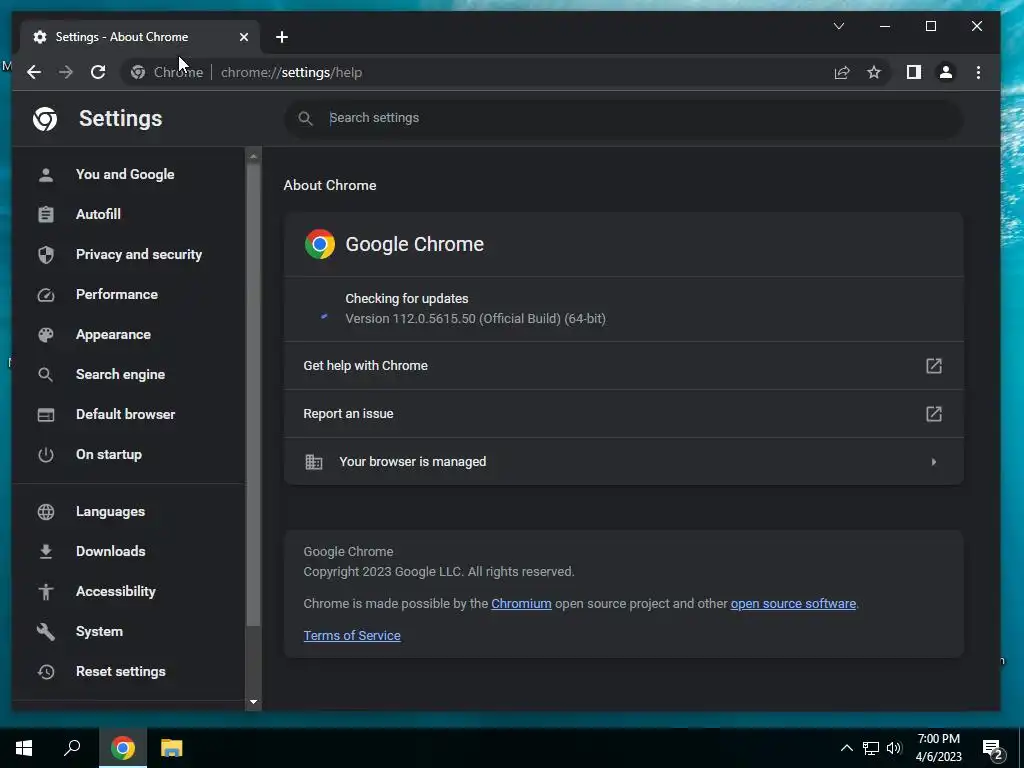Image resolution: width=1024 pixels, height=768 pixels.
Task: Click the About Chrome heading
Action: tap(330, 185)
